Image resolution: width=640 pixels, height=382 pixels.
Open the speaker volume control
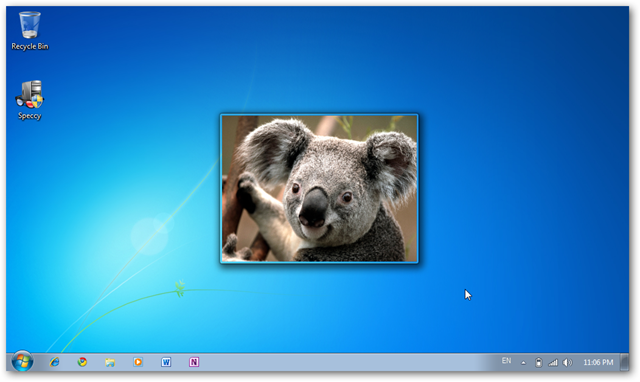567,362
